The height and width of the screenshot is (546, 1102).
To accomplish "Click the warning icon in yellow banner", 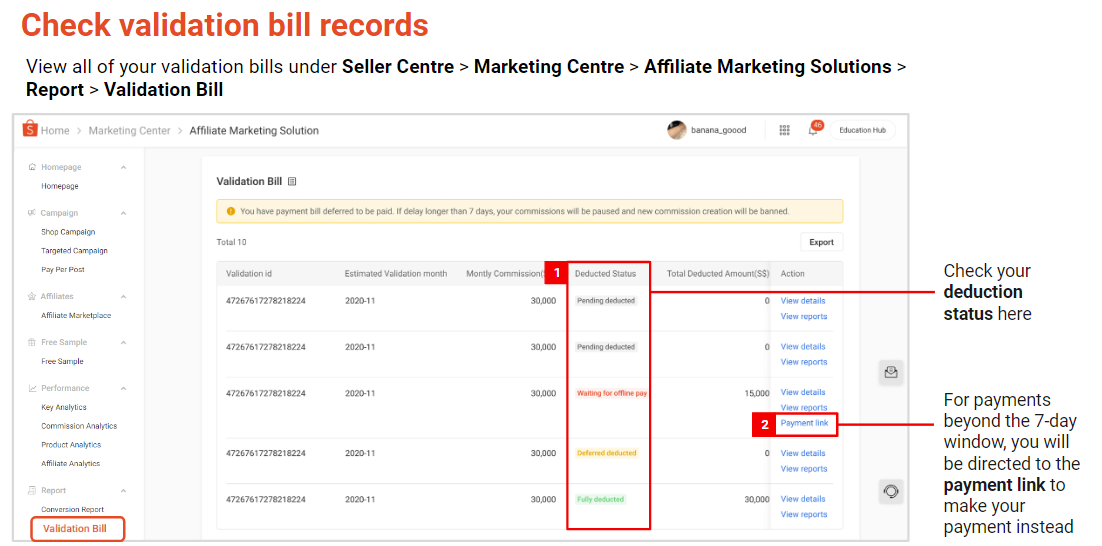I will click(x=230, y=211).
